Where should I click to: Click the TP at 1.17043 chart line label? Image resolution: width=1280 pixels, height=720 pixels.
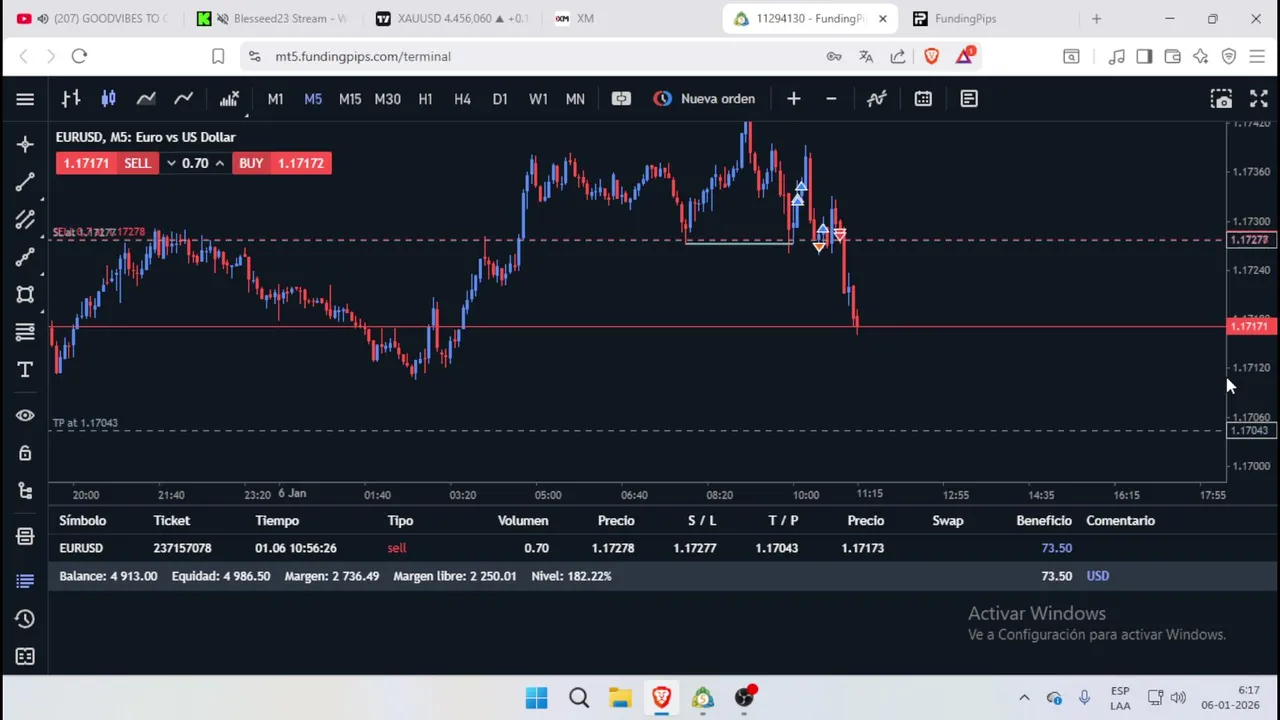pos(85,423)
